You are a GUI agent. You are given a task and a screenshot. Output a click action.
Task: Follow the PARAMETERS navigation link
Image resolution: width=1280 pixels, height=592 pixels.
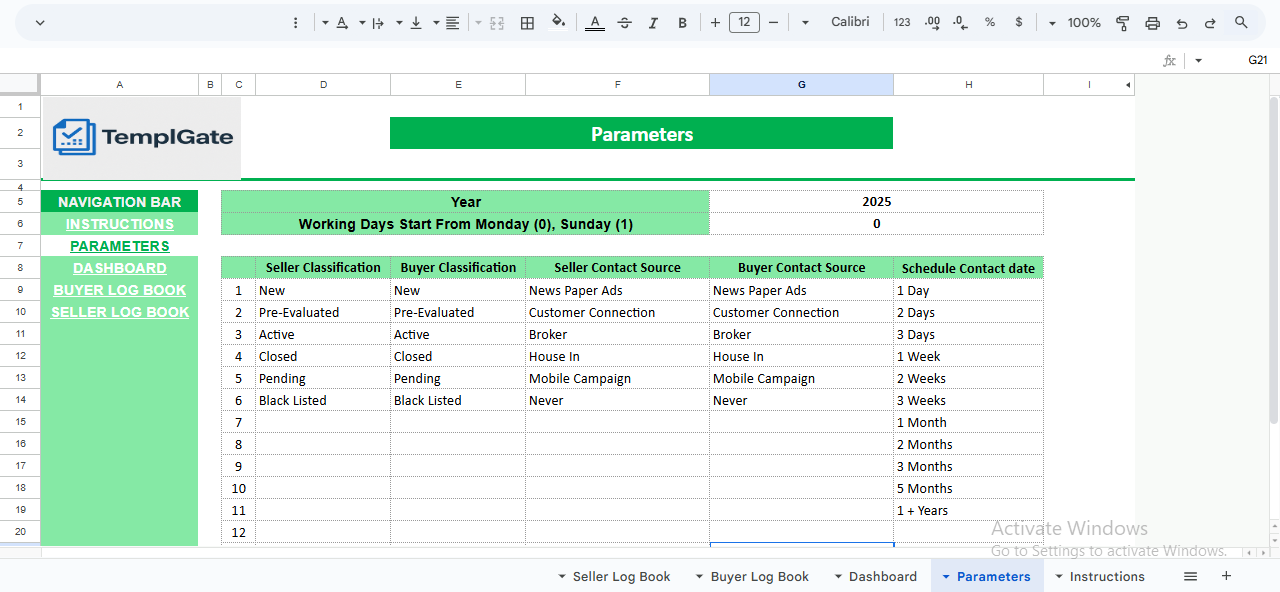(120, 246)
